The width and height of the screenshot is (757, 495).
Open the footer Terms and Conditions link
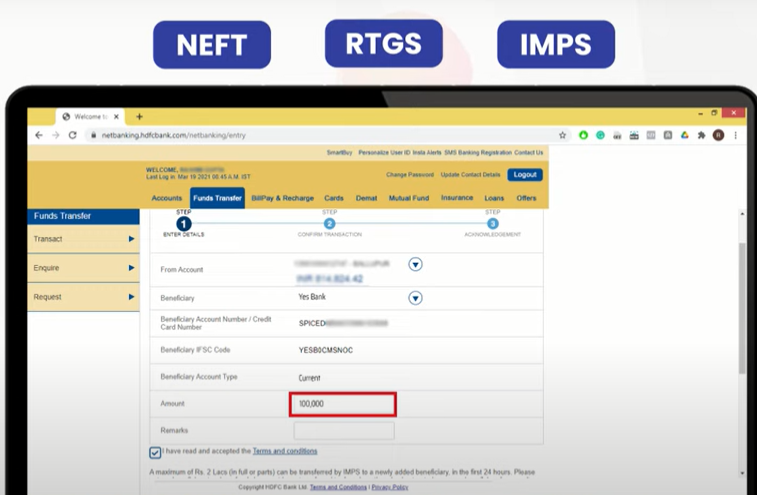click(x=338, y=487)
